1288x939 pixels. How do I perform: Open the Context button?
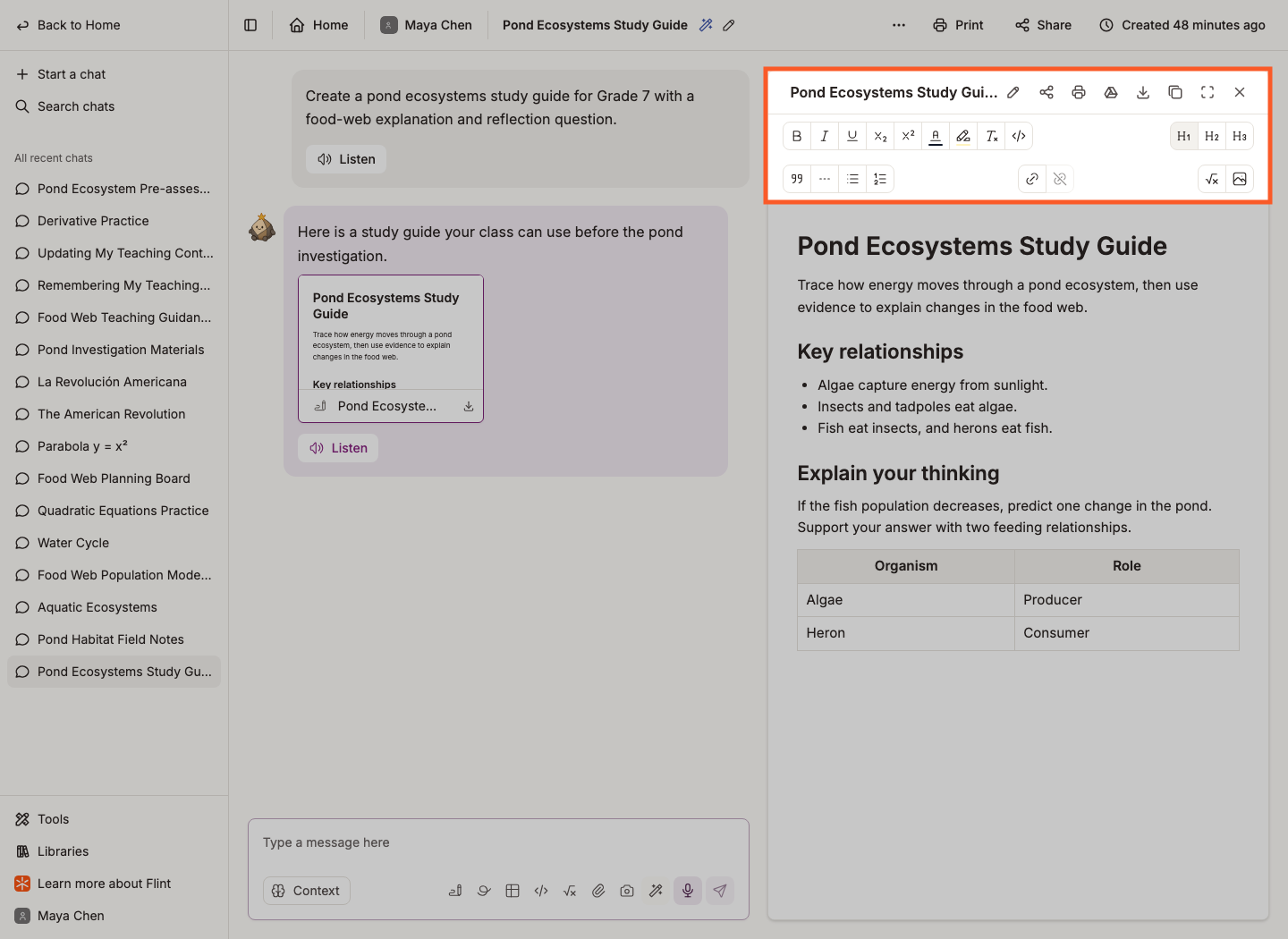(307, 891)
